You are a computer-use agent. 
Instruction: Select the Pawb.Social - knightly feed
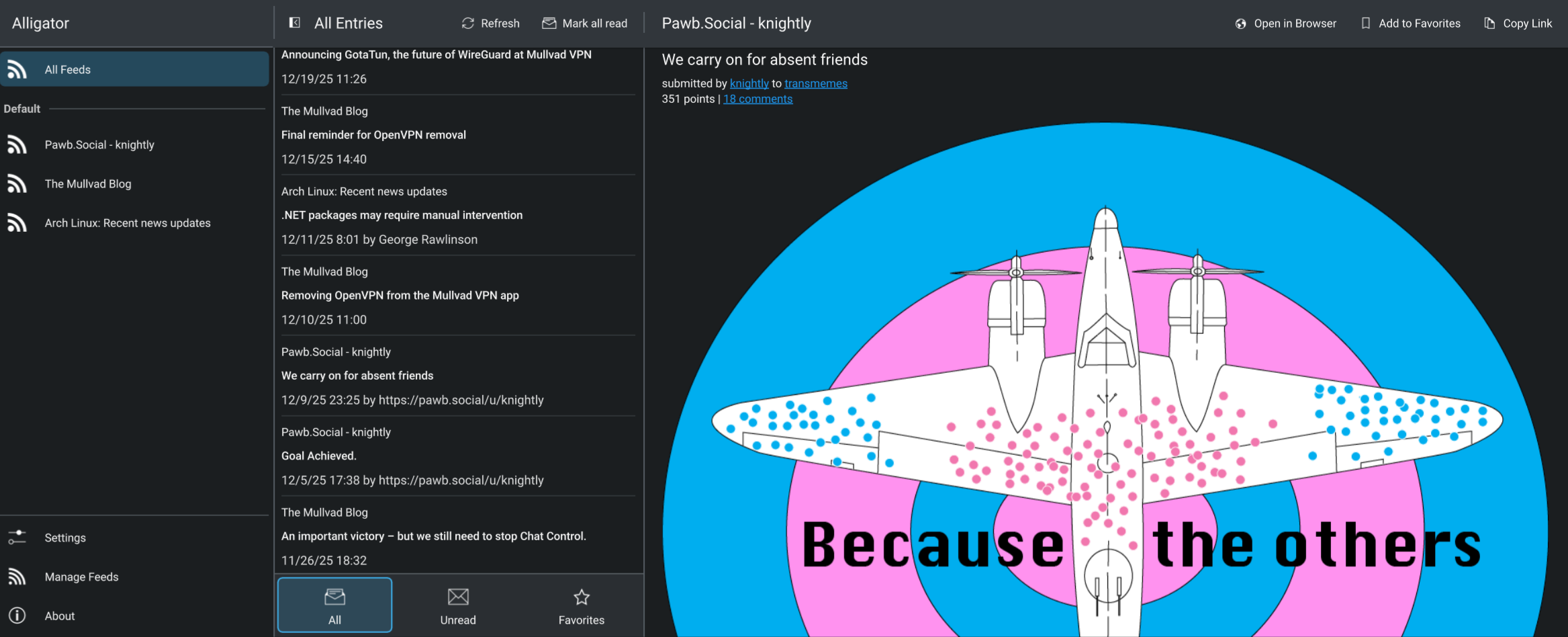click(99, 144)
